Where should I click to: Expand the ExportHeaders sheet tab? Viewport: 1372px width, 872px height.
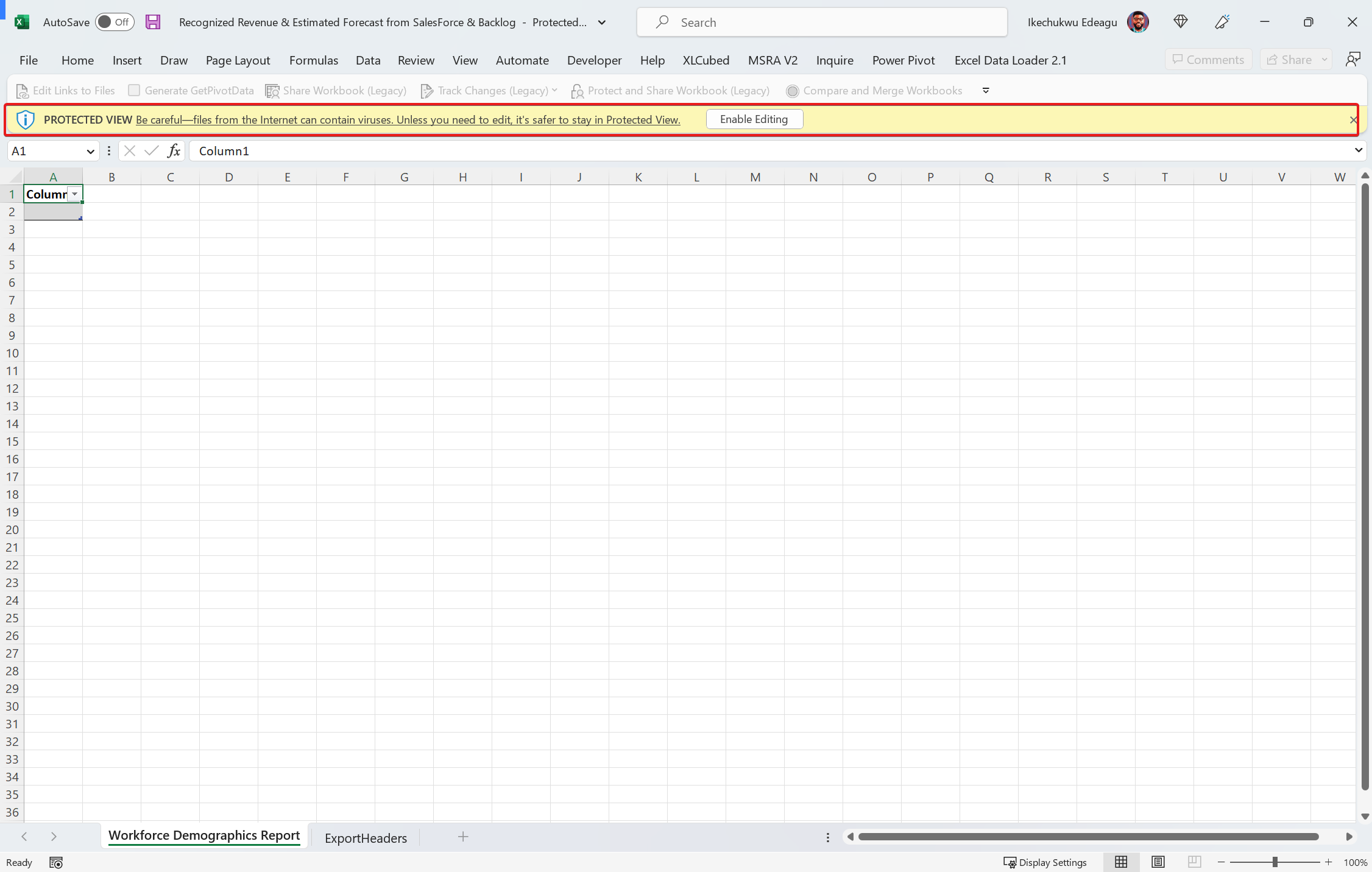(x=365, y=838)
